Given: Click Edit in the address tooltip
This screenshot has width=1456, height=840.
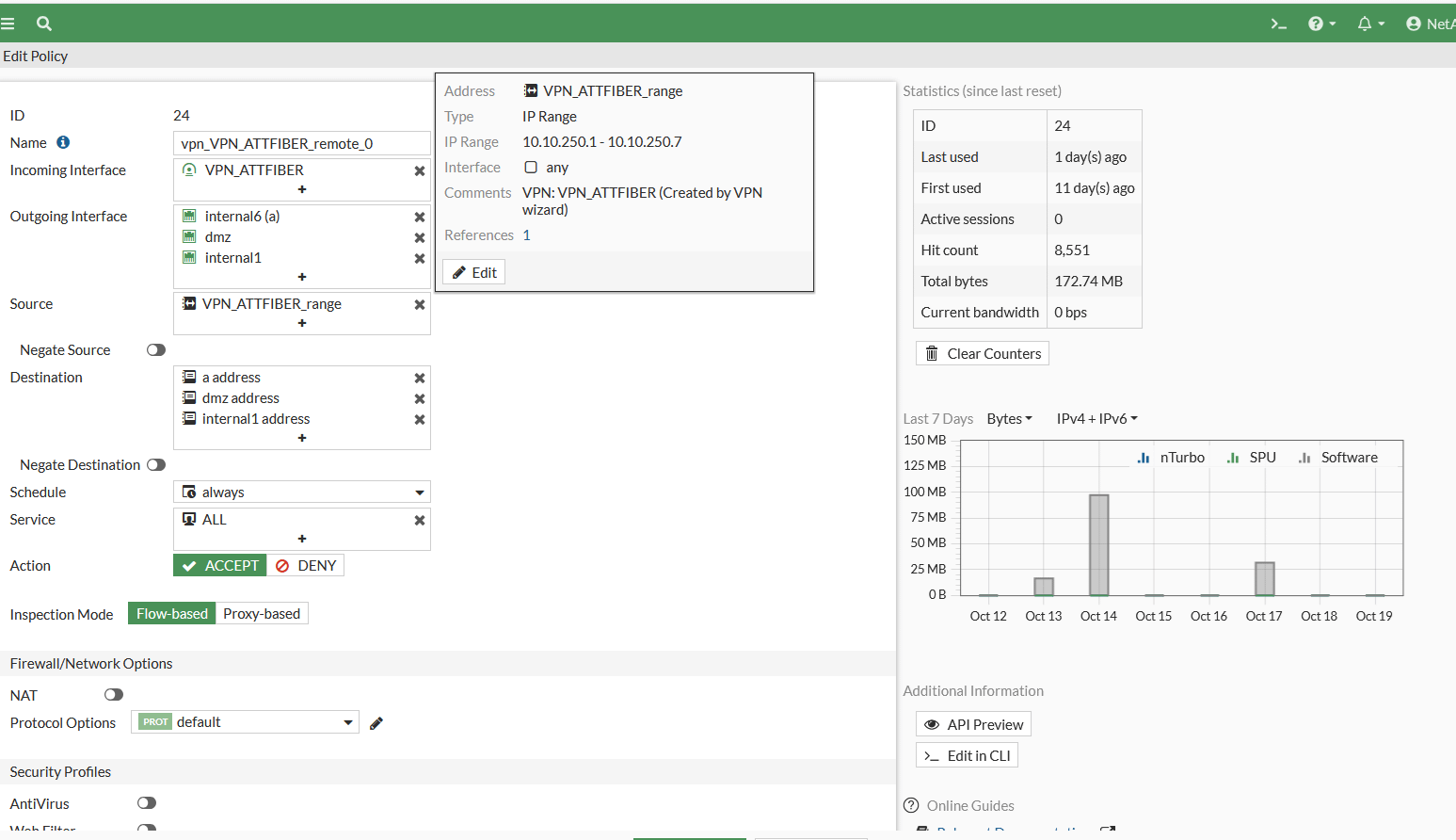Looking at the screenshot, I should click(474, 272).
